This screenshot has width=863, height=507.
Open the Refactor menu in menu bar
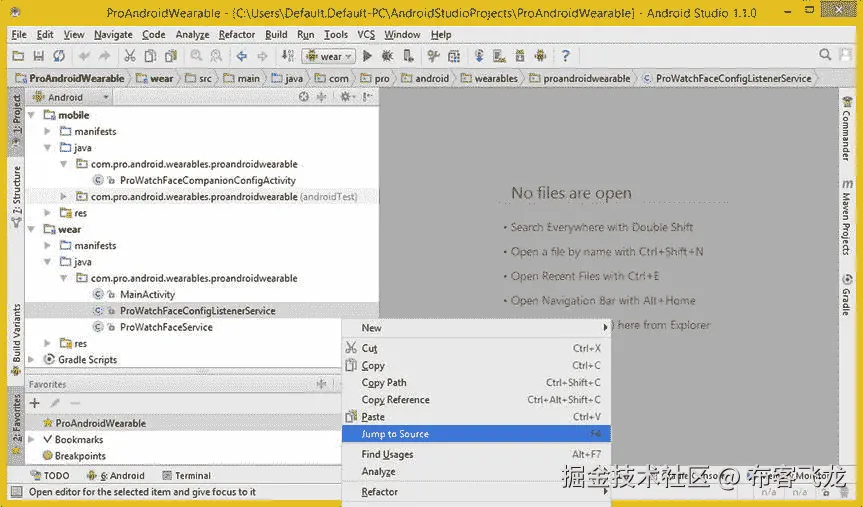click(x=237, y=34)
